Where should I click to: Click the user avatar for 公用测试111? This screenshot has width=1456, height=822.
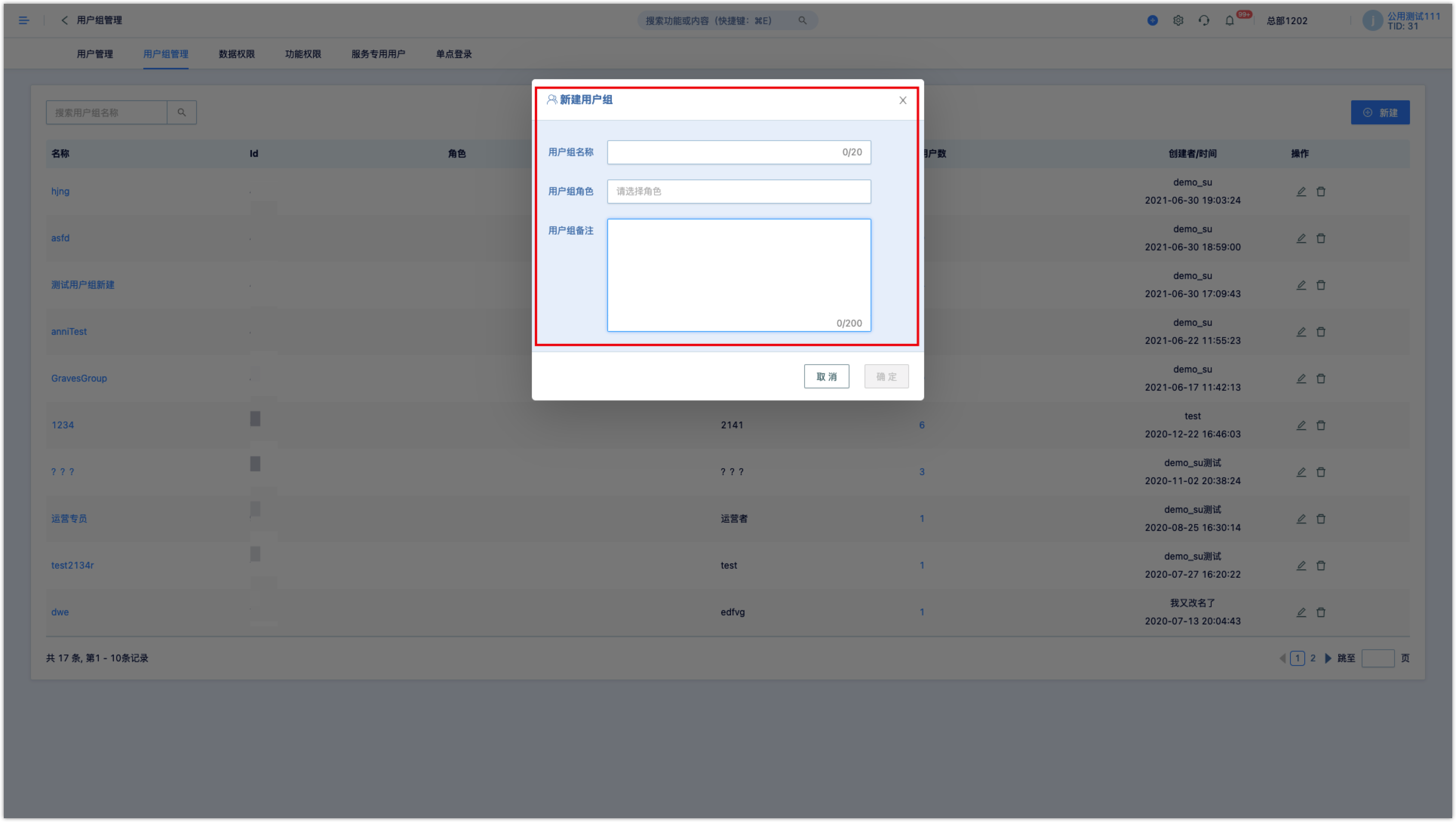coord(1373,20)
